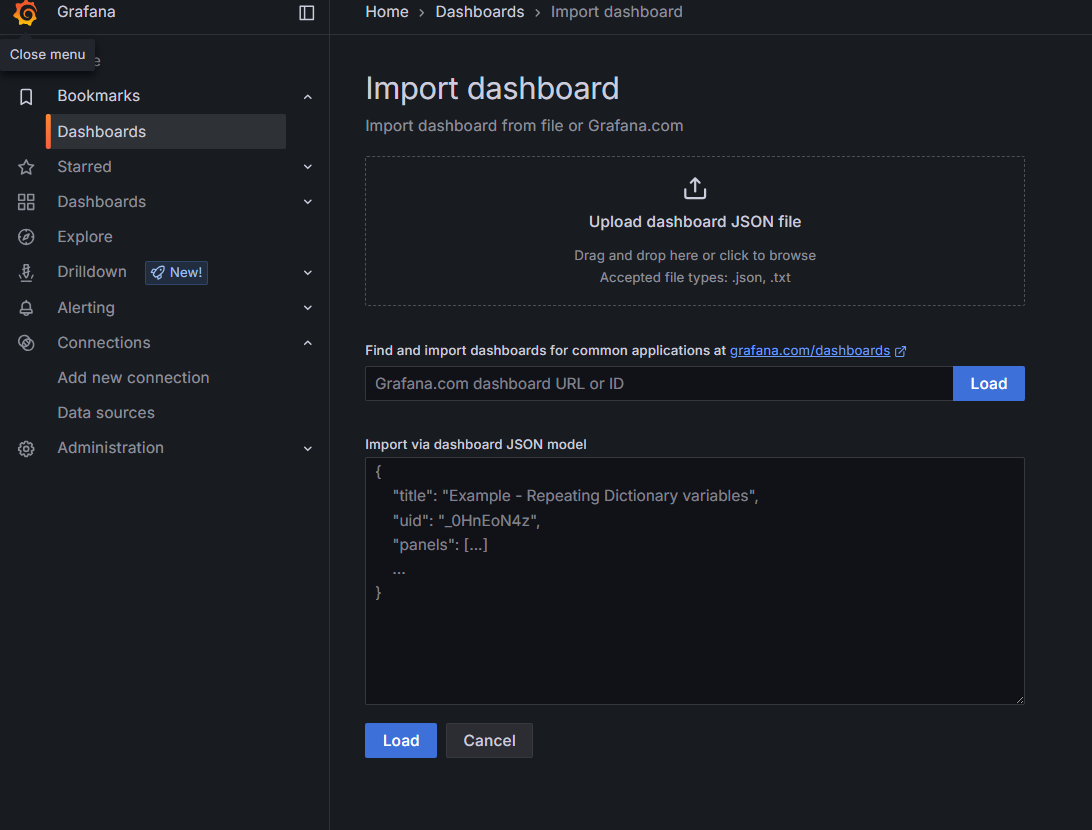This screenshot has width=1092, height=830.
Task: Focus the Grafana.com dashboard URL or ID field
Action: [659, 384]
